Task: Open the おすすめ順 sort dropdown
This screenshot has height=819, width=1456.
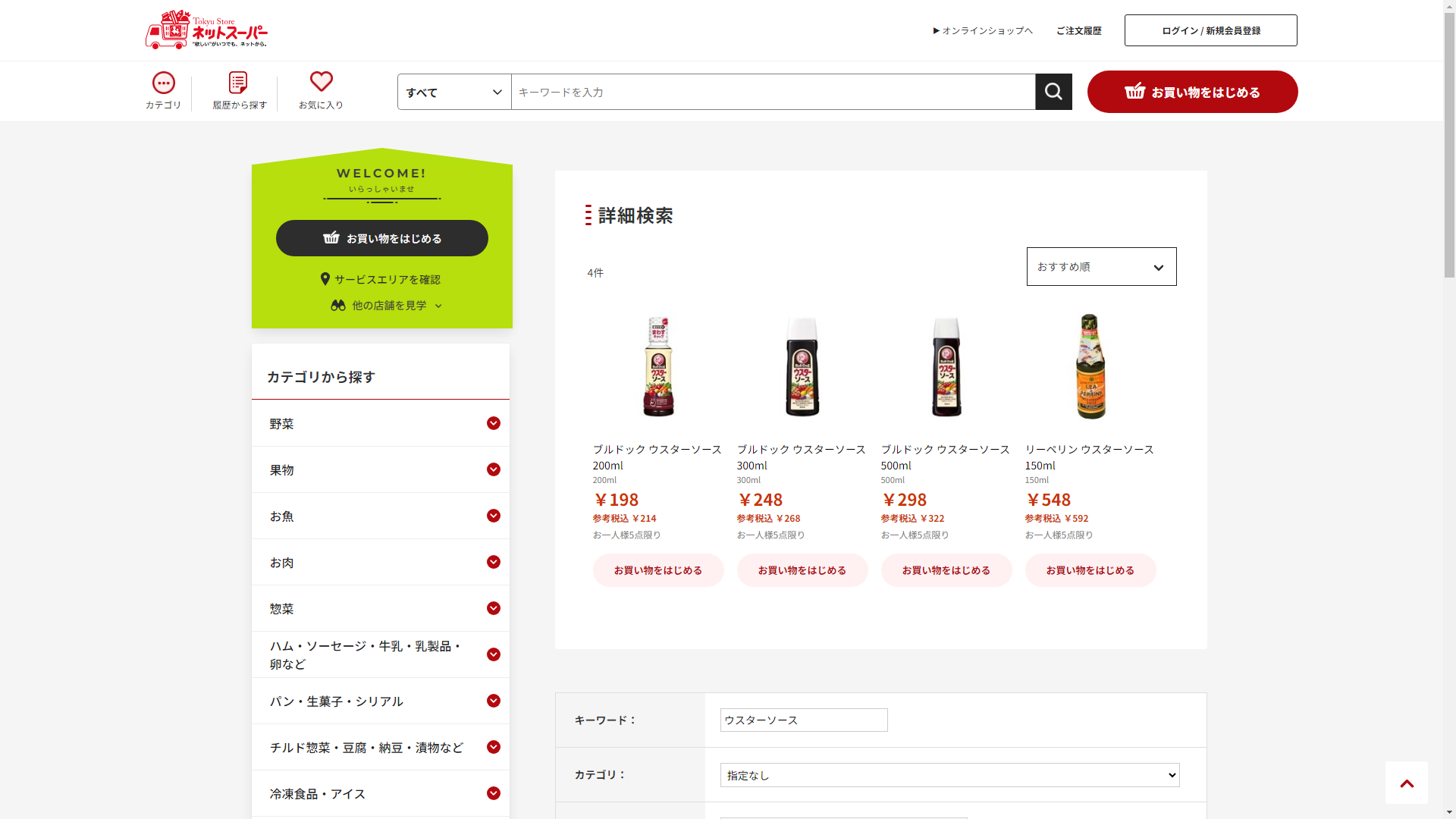Action: (1101, 267)
